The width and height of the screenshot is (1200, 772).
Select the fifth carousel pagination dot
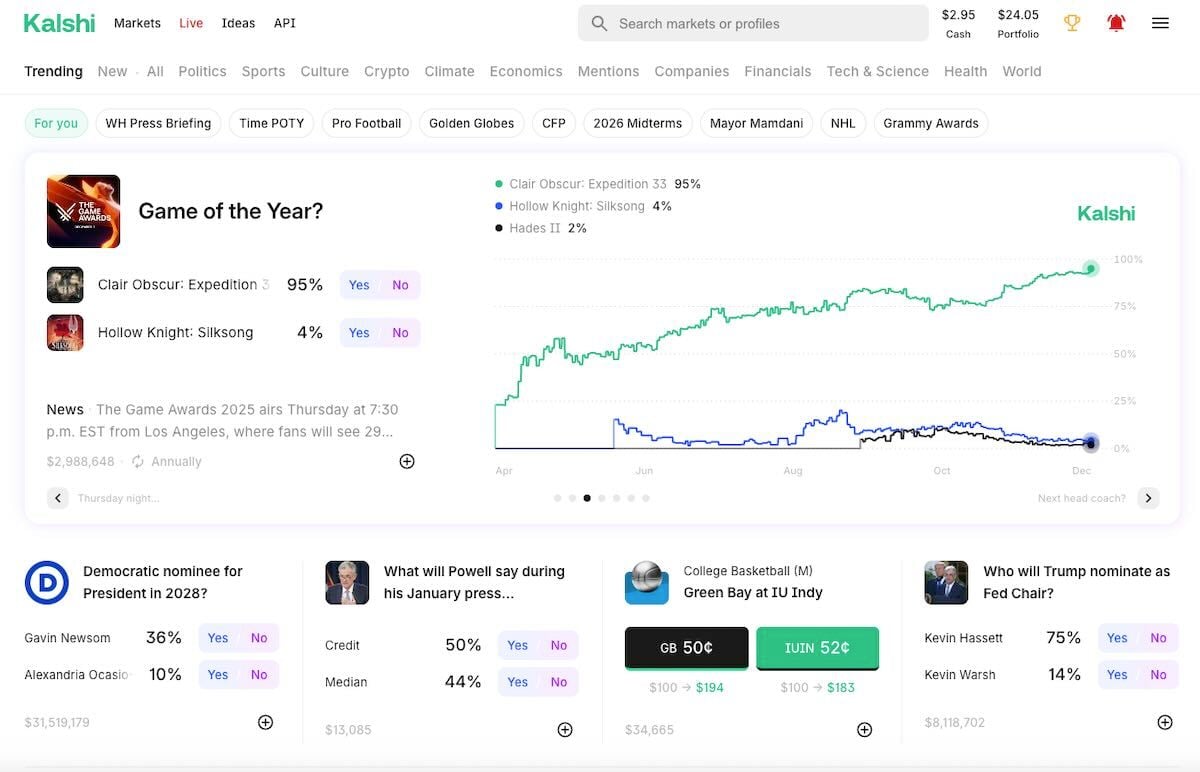pyautogui.click(x=616, y=498)
